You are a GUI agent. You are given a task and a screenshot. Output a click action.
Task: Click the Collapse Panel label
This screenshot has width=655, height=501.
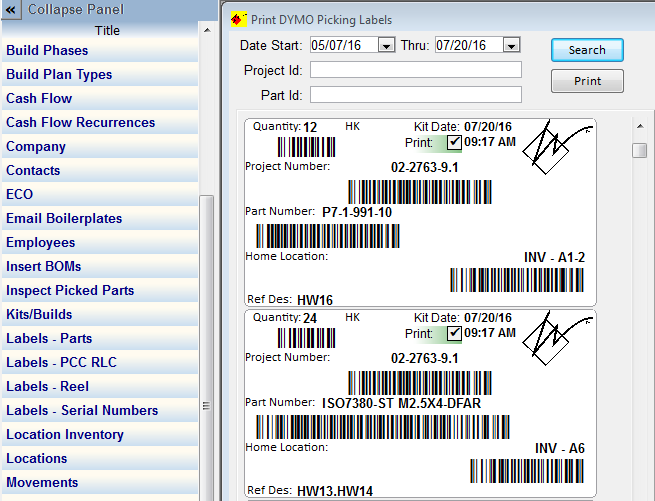click(76, 10)
